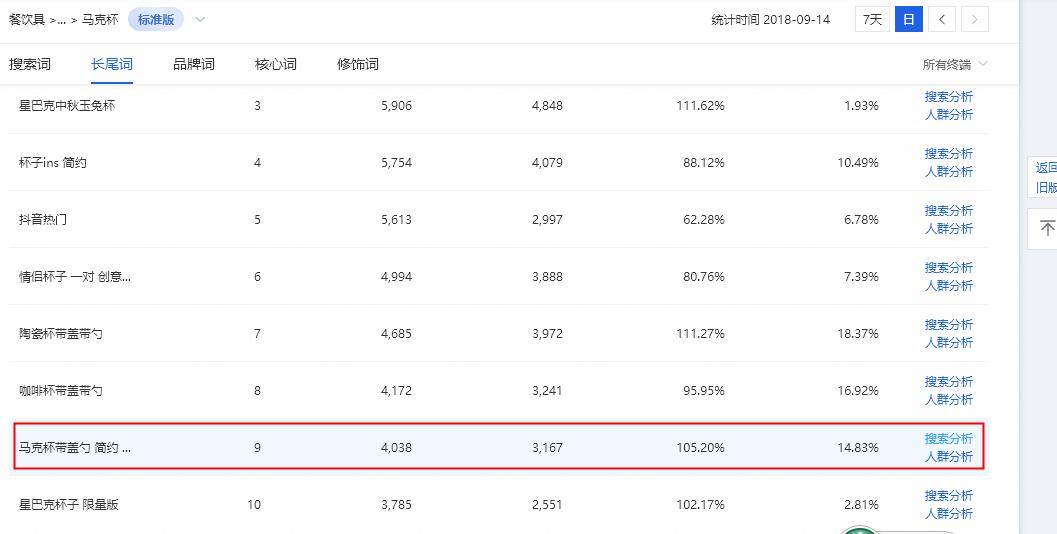
Task: Expand the 标准版 version dropdown
Action: (200, 19)
